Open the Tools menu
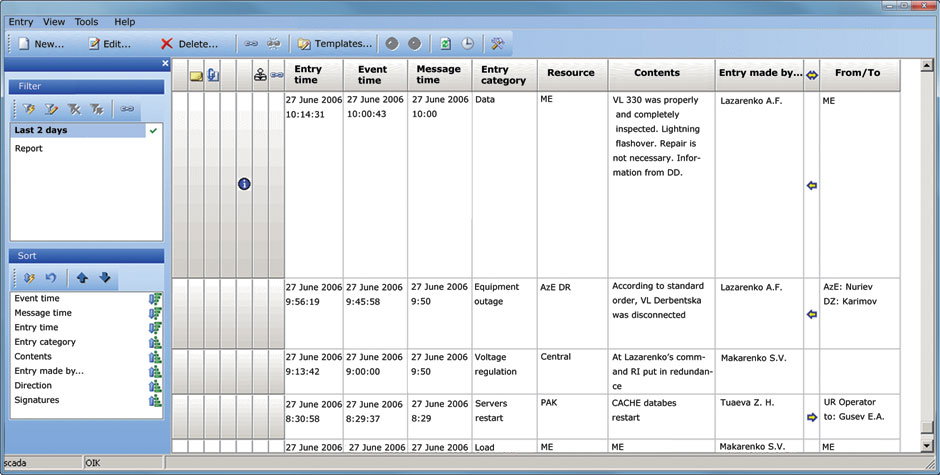The width and height of the screenshot is (940, 475). [86, 22]
